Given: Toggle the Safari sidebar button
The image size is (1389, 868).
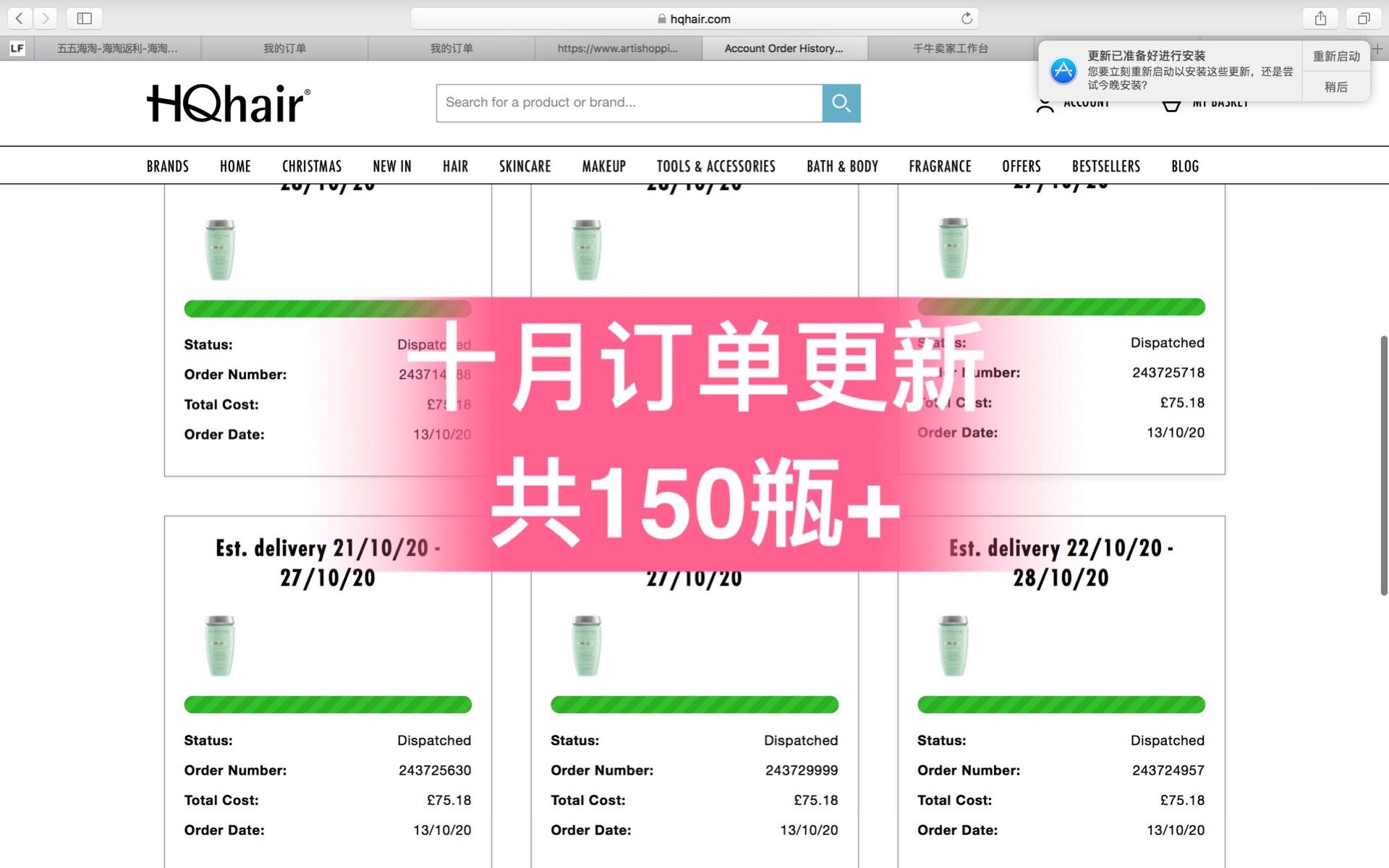Looking at the screenshot, I should pyautogui.click(x=84, y=18).
